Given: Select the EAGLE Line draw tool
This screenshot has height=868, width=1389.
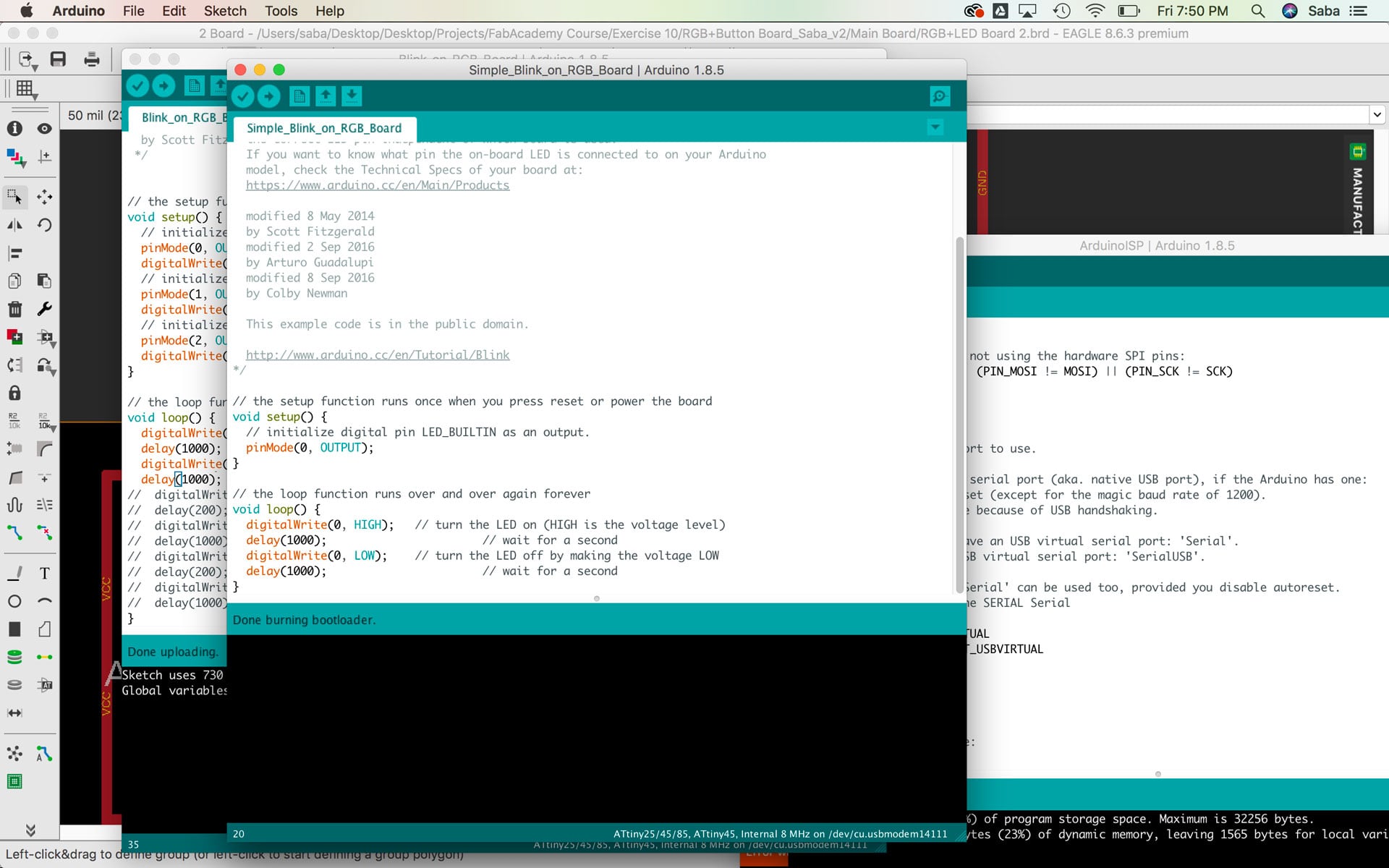Looking at the screenshot, I should (14, 573).
